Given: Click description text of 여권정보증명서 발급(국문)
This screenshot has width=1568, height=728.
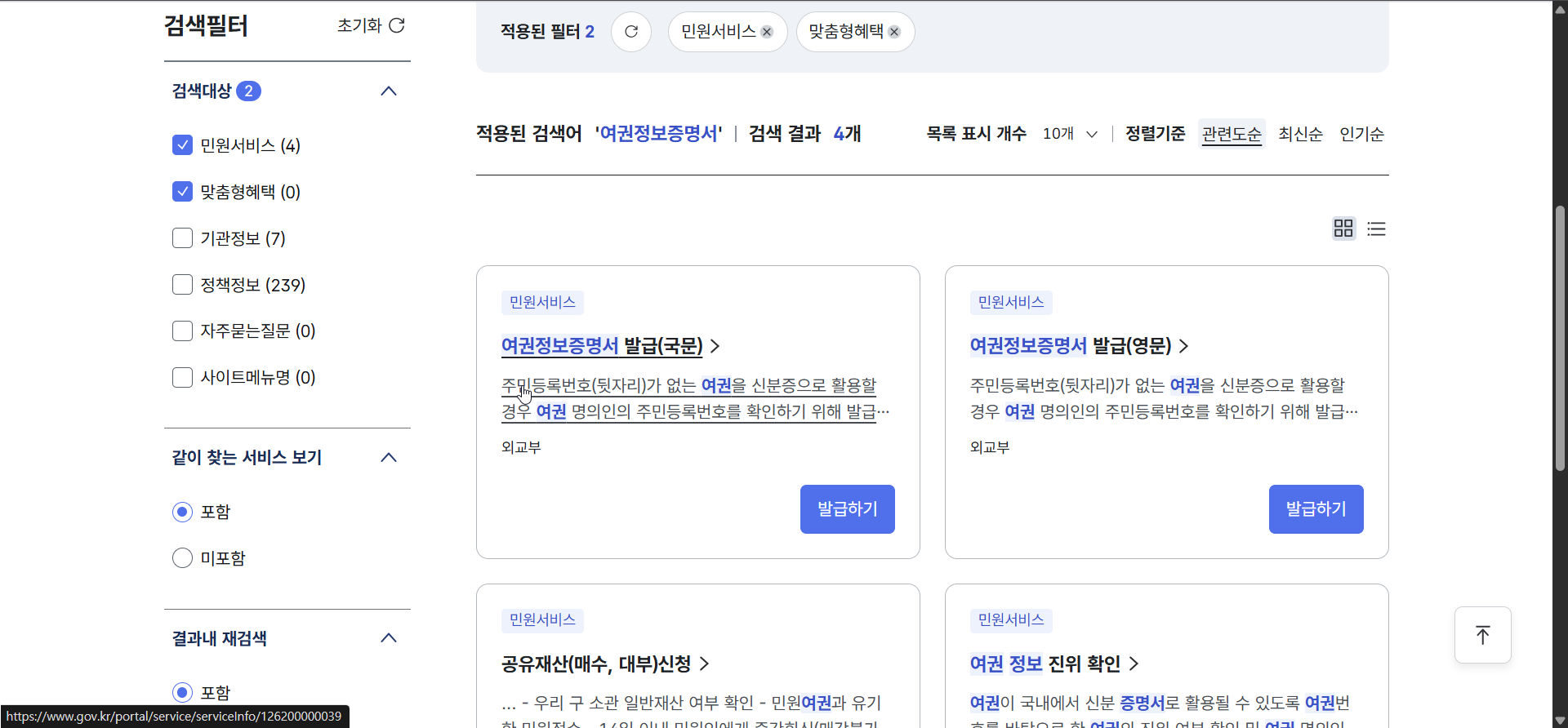Looking at the screenshot, I should [695, 398].
